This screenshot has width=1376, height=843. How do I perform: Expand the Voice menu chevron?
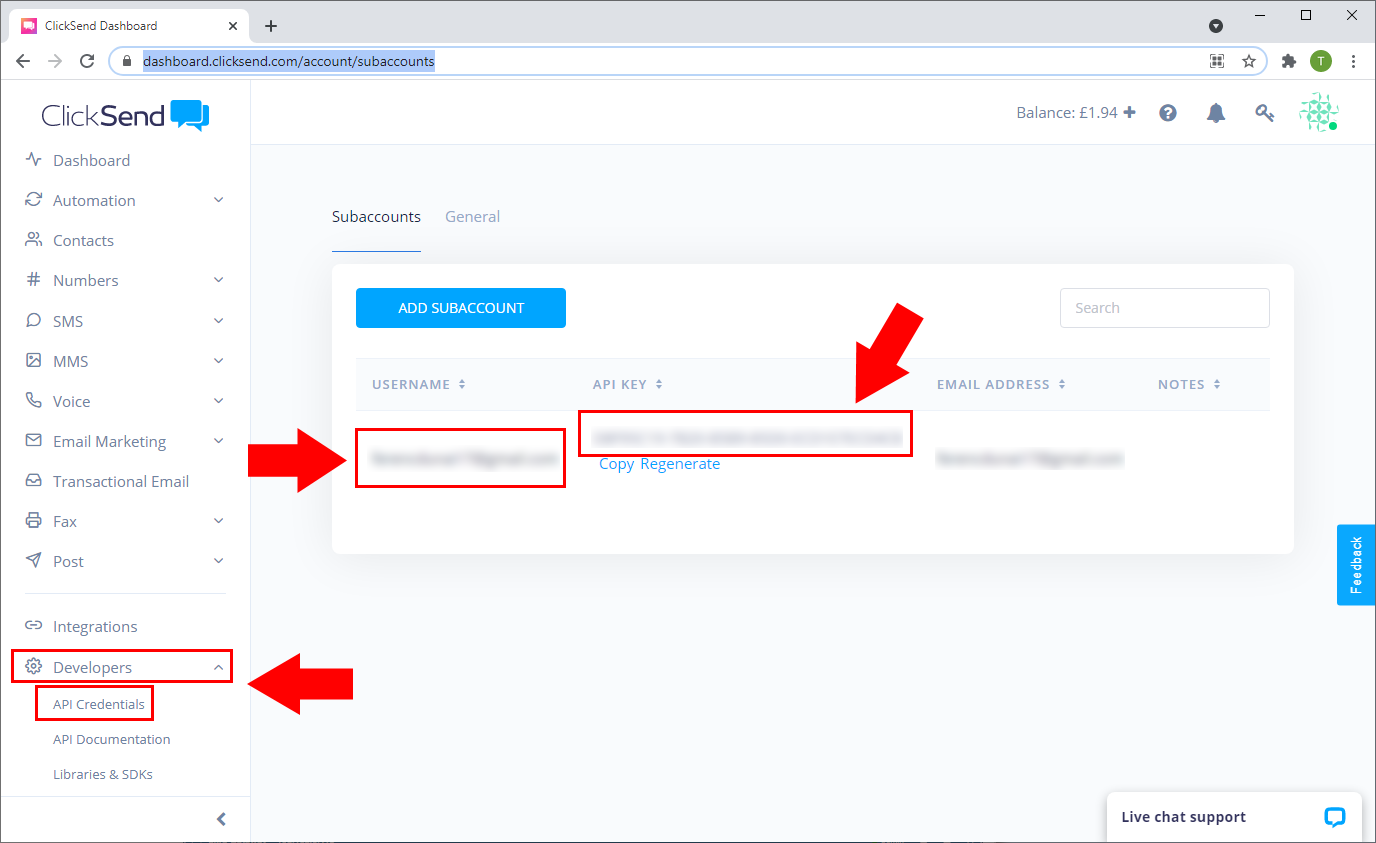pyautogui.click(x=218, y=401)
